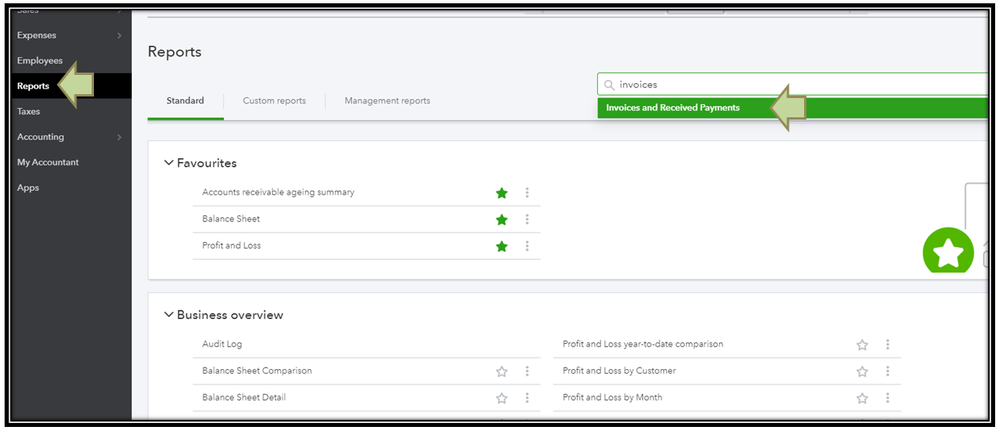Unfavourite the Balance Sheet star
The height and width of the screenshot is (431, 999).
502,219
